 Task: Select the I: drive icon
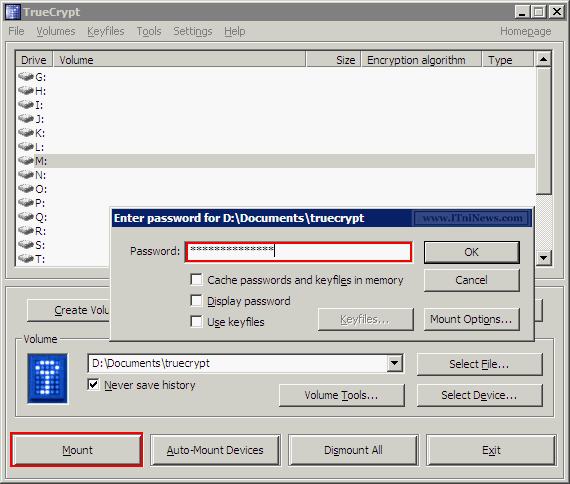point(26,104)
